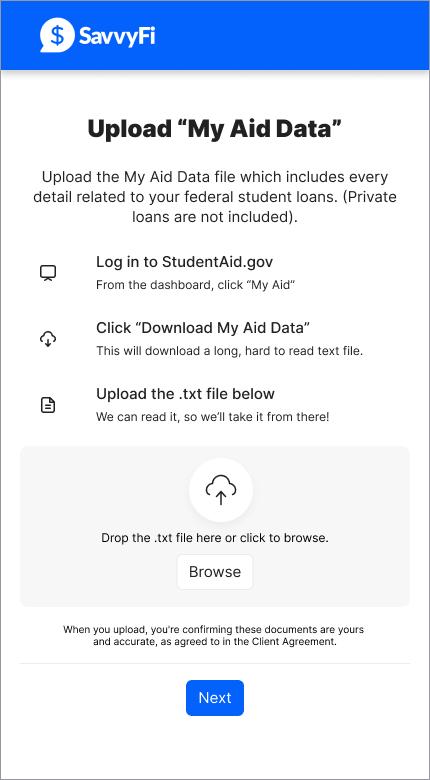Click 'Click "Download My Aid Data"' step heading
430x780 pixels.
point(203,328)
